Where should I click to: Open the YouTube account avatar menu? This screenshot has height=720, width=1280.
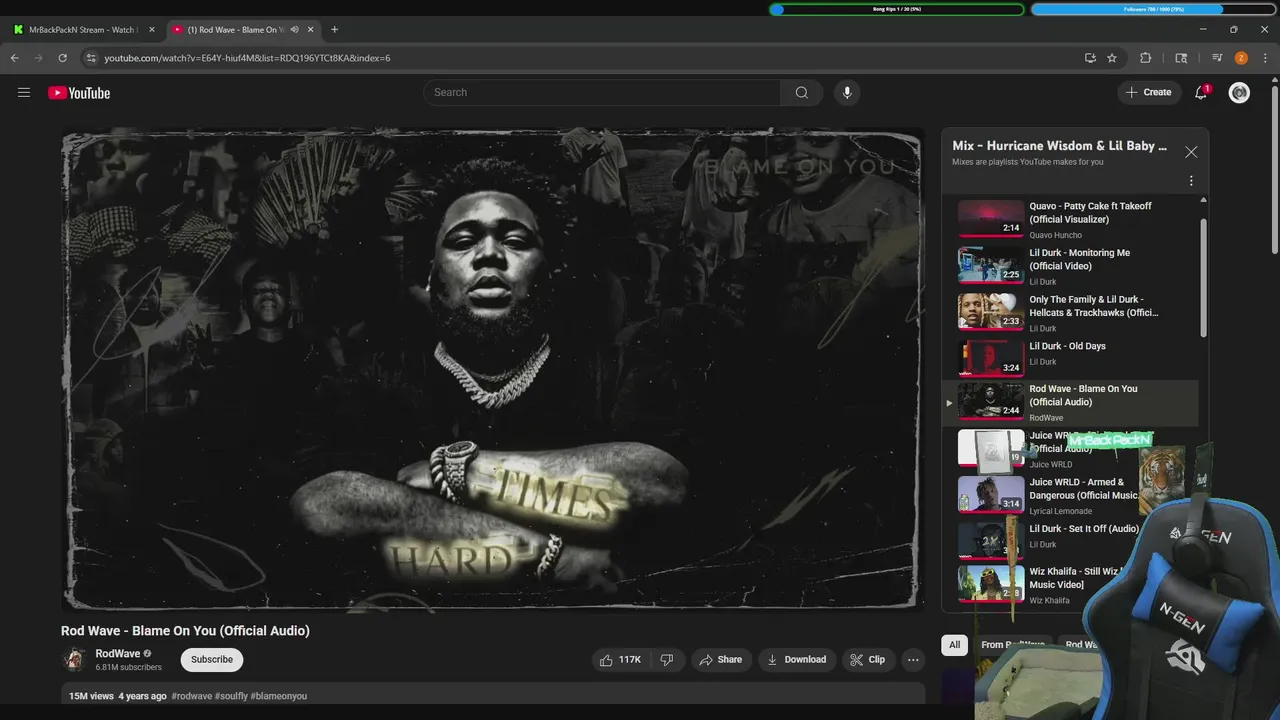pyautogui.click(x=1239, y=93)
